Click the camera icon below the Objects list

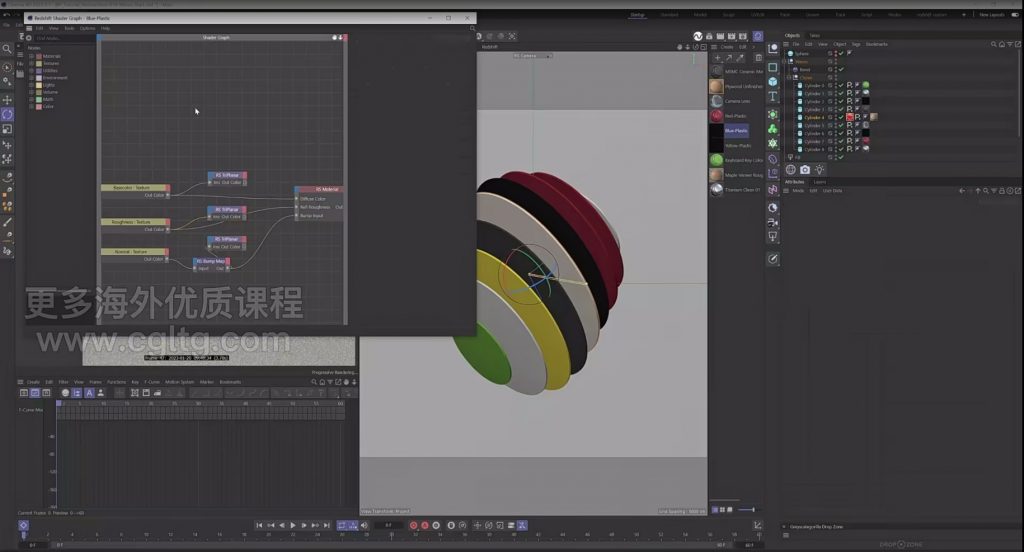coord(805,170)
